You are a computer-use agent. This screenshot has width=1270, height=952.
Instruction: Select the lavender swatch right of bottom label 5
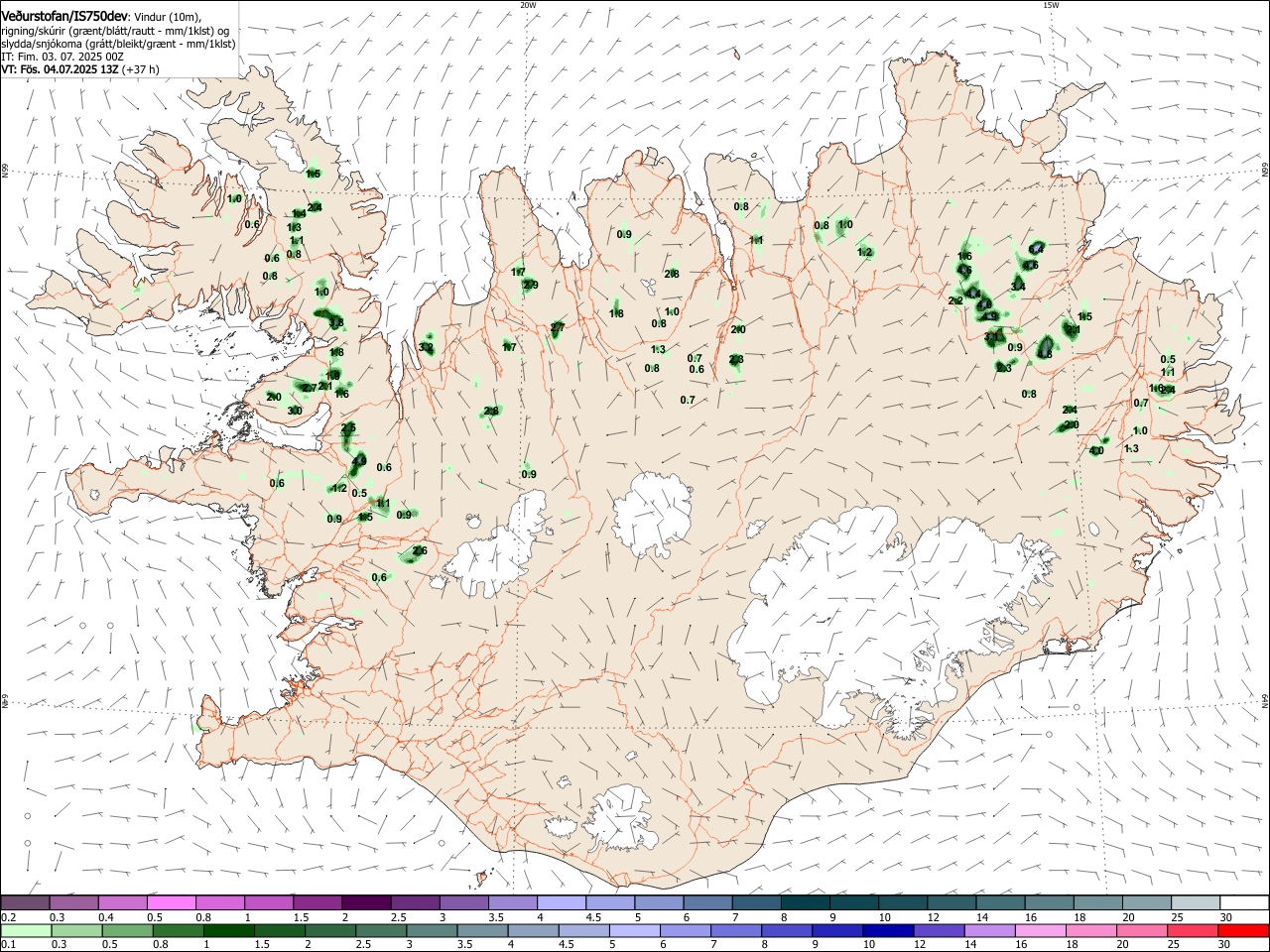(634, 931)
